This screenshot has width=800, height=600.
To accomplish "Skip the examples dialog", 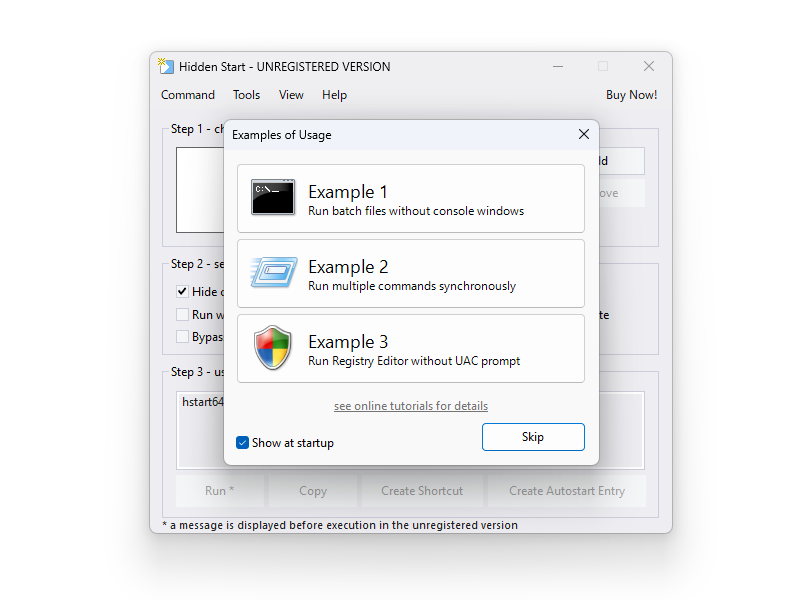I will pos(533,437).
